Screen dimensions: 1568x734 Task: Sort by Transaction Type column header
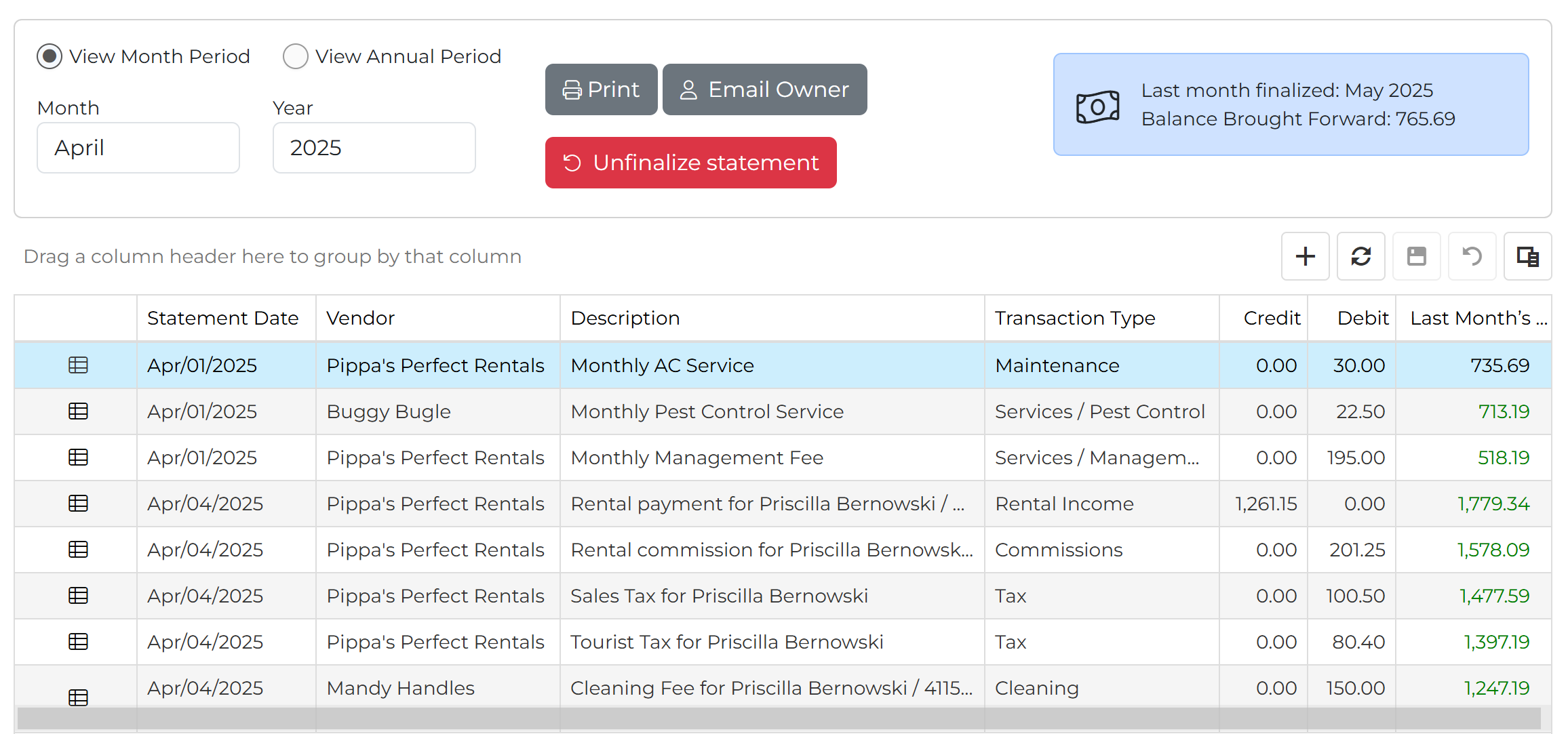(1074, 318)
